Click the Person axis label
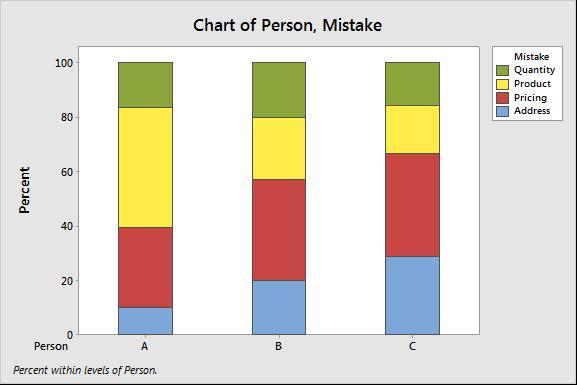This screenshot has width=577, height=385. coord(51,346)
